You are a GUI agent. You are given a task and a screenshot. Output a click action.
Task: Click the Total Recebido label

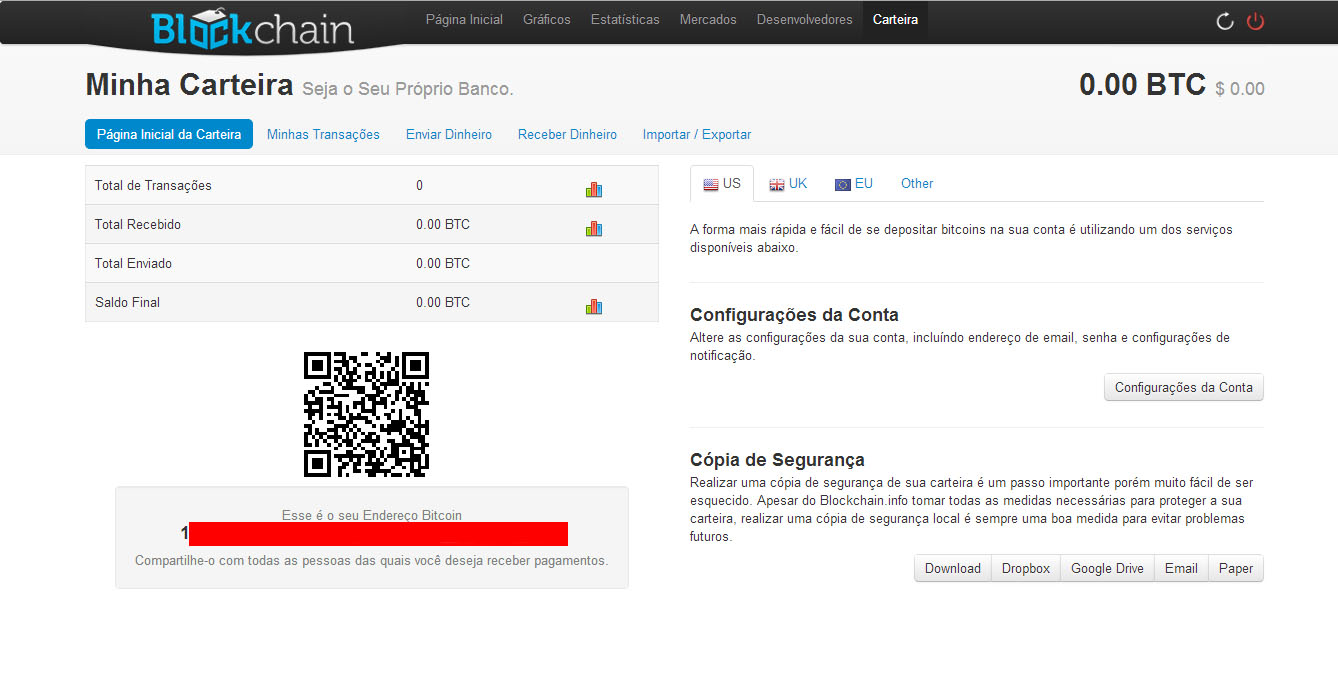point(138,224)
